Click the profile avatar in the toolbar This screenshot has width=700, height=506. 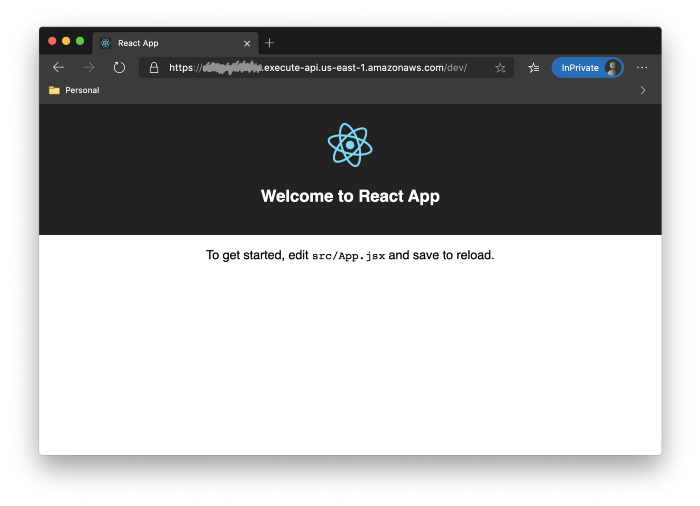[x=612, y=68]
